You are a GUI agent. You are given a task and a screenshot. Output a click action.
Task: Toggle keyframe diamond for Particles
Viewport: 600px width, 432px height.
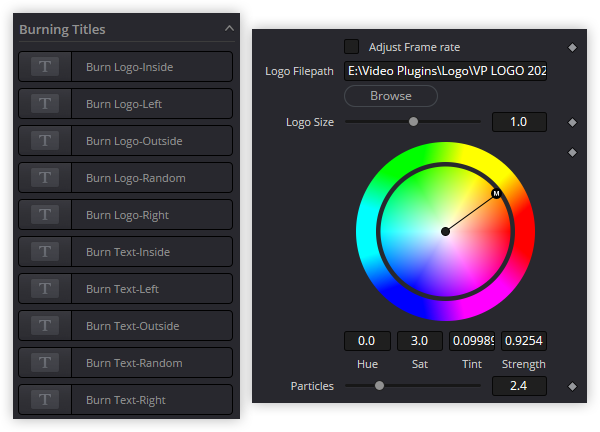(x=572, y=386)
